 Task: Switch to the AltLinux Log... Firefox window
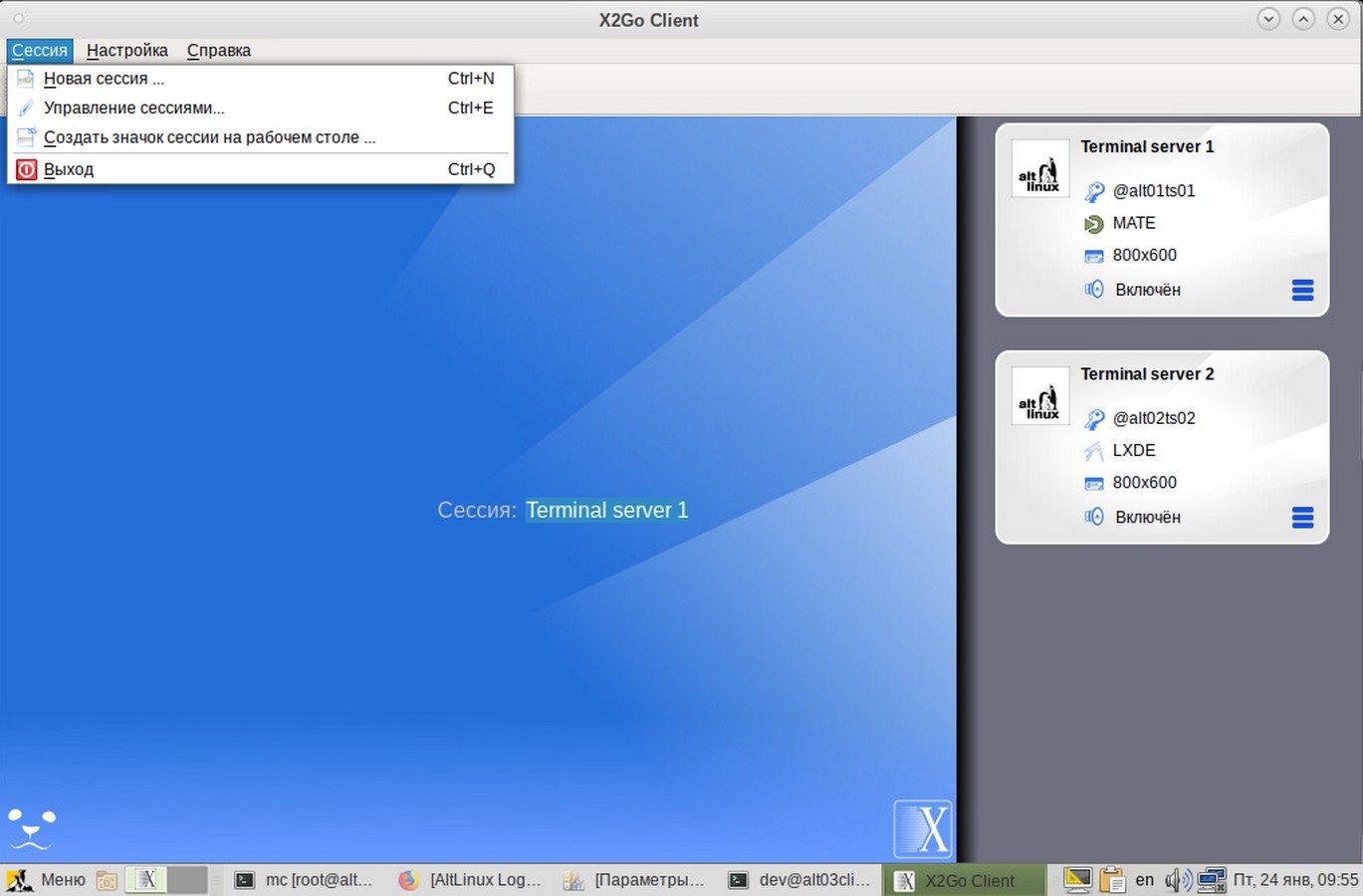coord(470,880)
